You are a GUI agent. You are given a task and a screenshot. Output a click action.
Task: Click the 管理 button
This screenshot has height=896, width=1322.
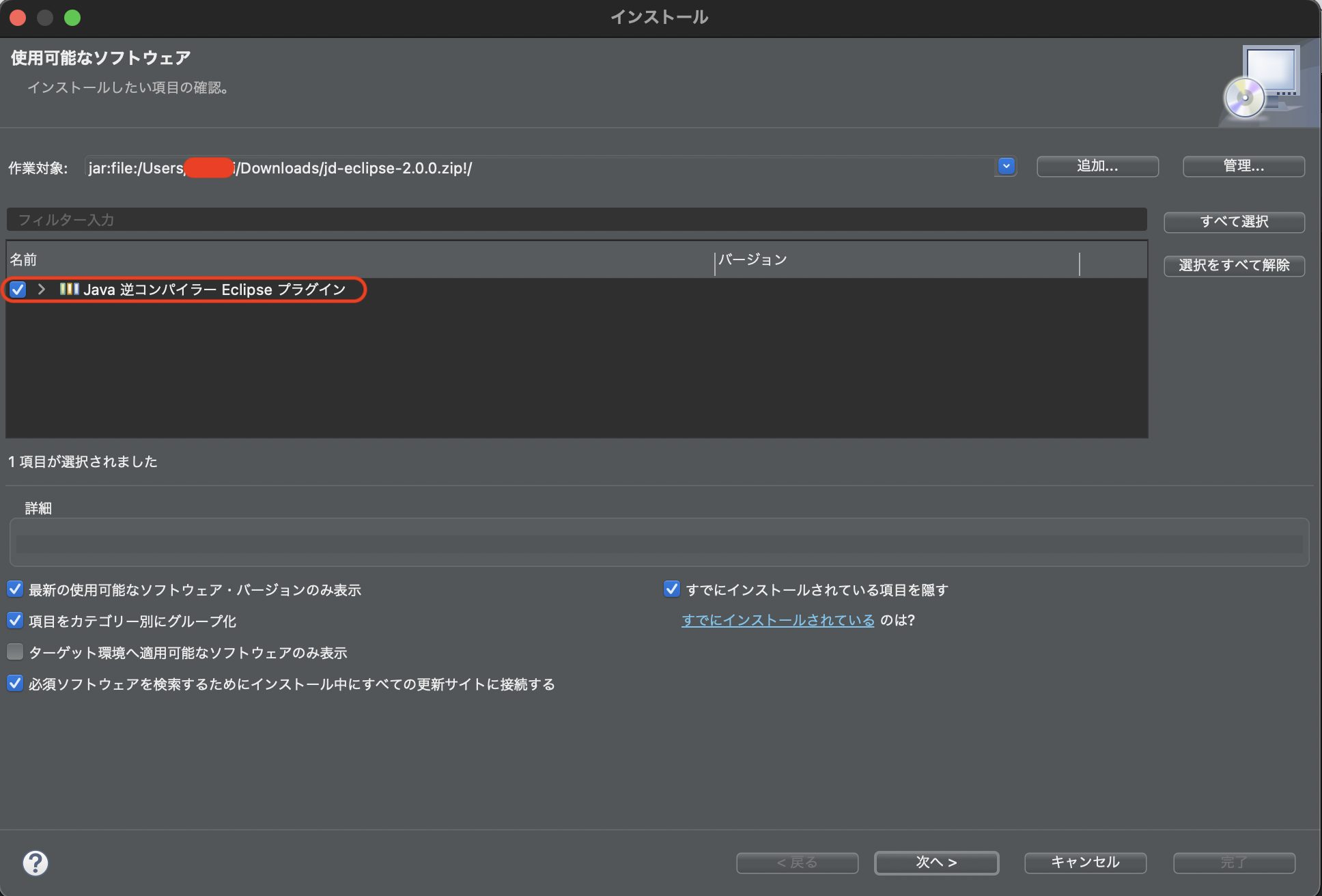(1243, 166)
